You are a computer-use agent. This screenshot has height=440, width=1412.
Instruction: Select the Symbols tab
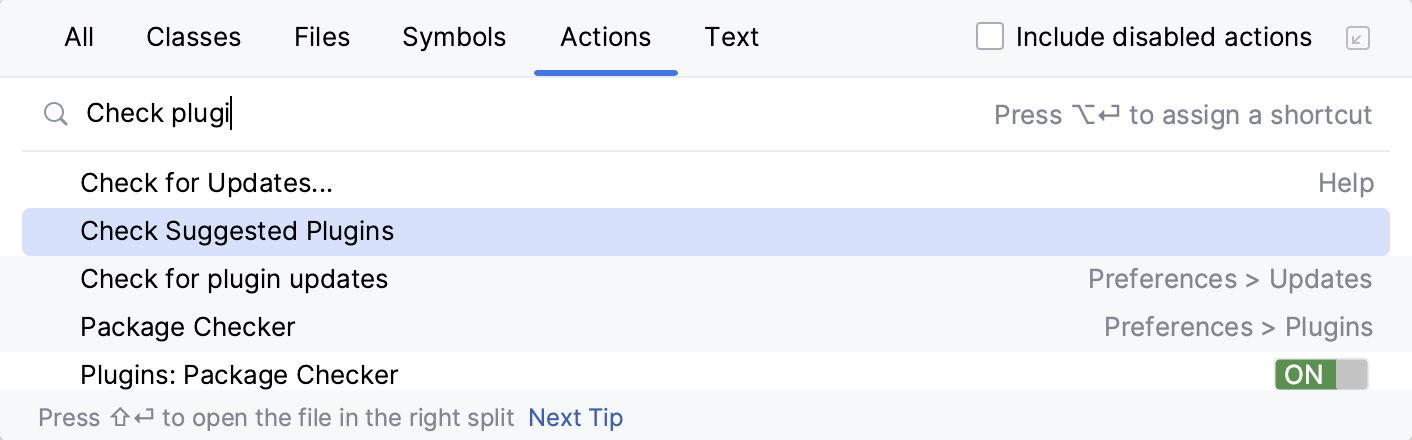click(454, 38)
